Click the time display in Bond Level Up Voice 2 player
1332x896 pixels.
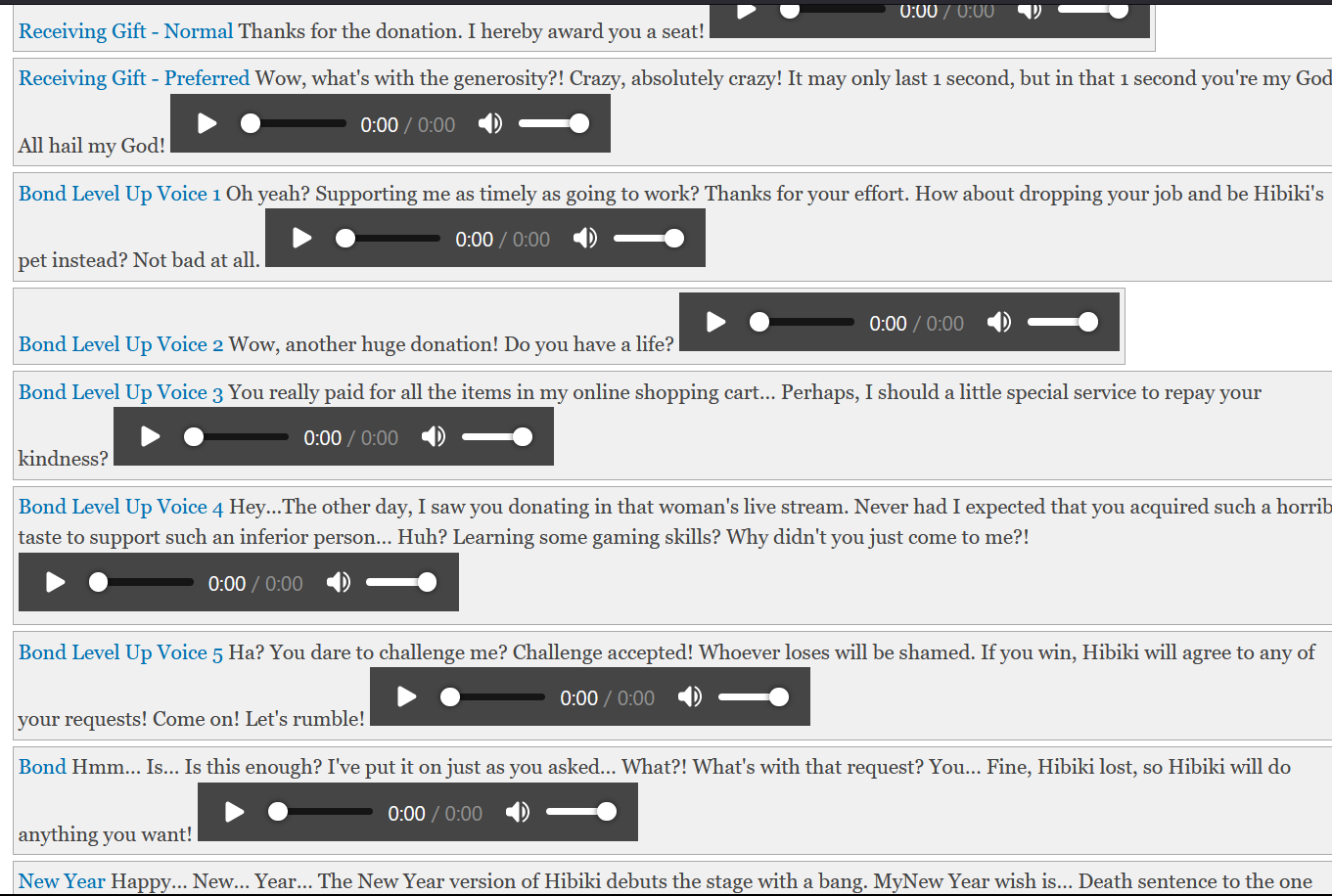coord(917,324)
